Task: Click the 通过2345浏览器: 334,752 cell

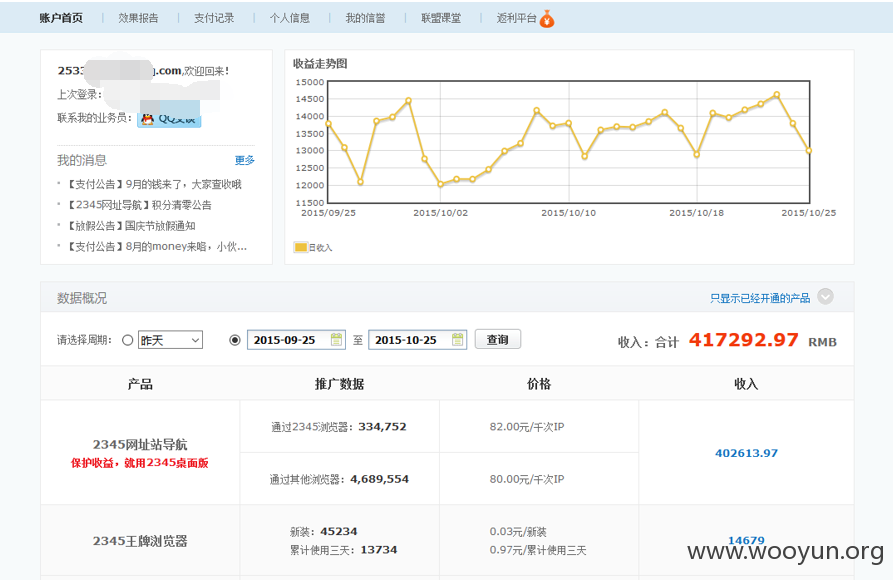Action: coord(339,427)
